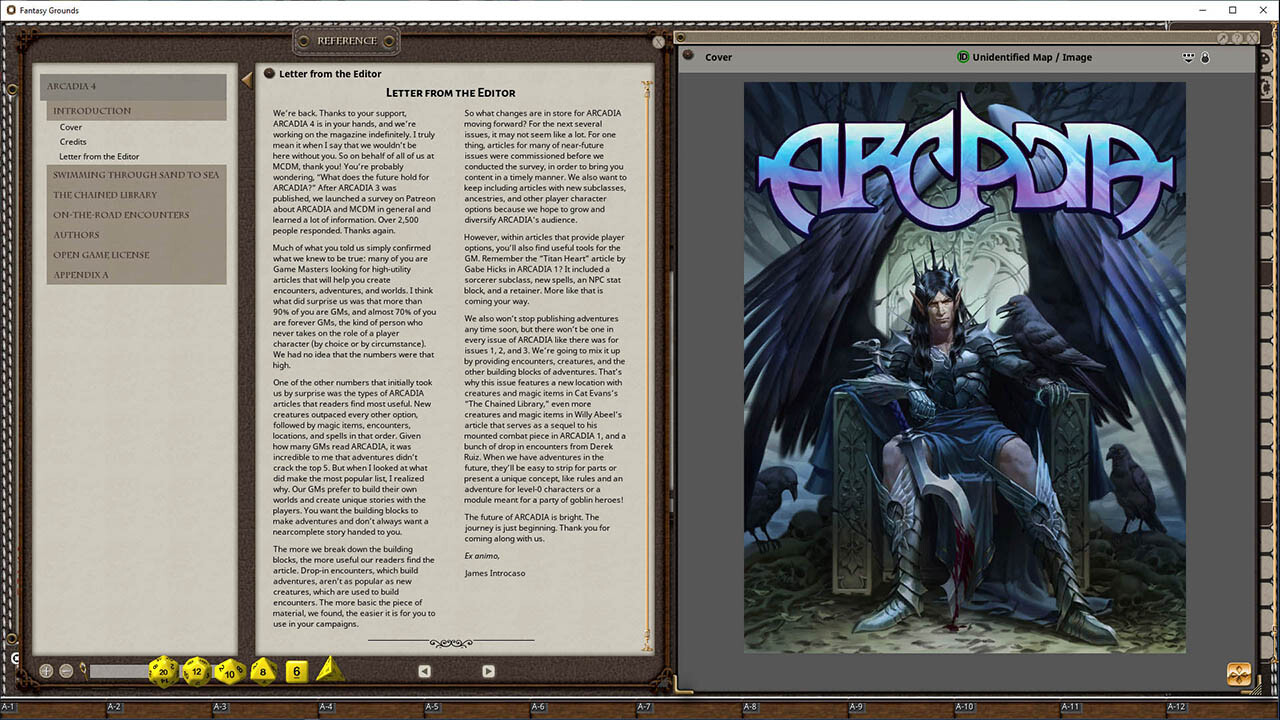Click the d12 die
This screenshot has width=1280, height=720.
tap(196, 671)
